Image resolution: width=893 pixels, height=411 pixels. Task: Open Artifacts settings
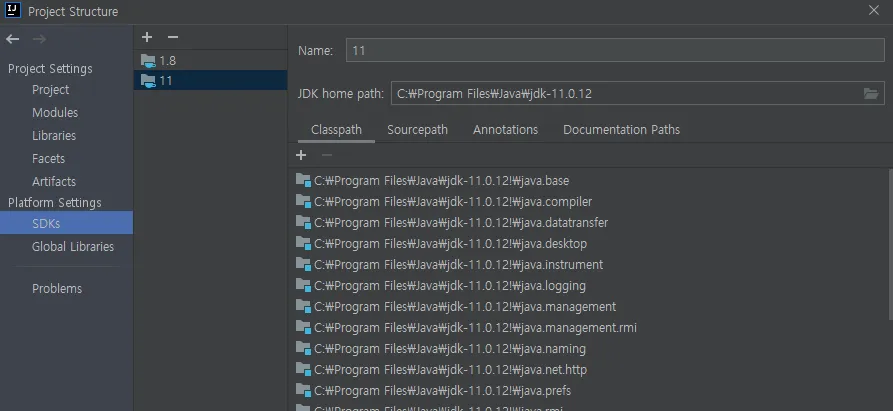point(54,182)
